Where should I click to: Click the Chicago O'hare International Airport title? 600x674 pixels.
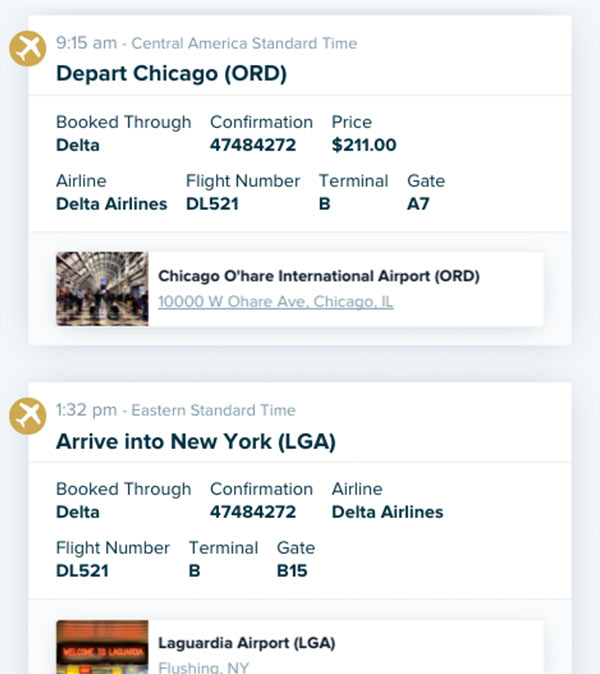point(318,276)
